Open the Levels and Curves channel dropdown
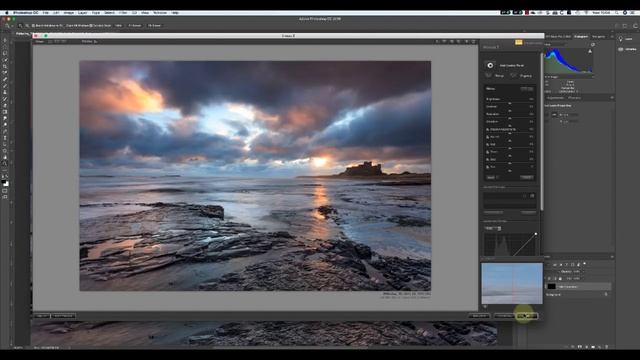The image size is (640, 360). coord(493,228)
